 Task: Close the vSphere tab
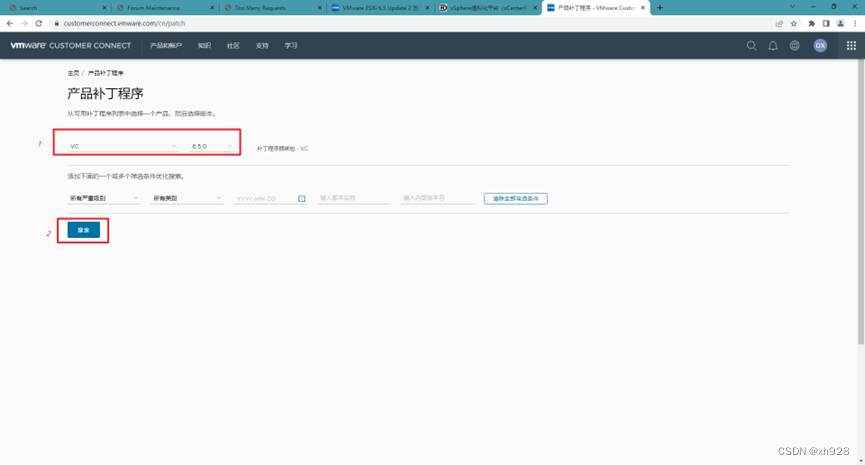tap(535, 8)
